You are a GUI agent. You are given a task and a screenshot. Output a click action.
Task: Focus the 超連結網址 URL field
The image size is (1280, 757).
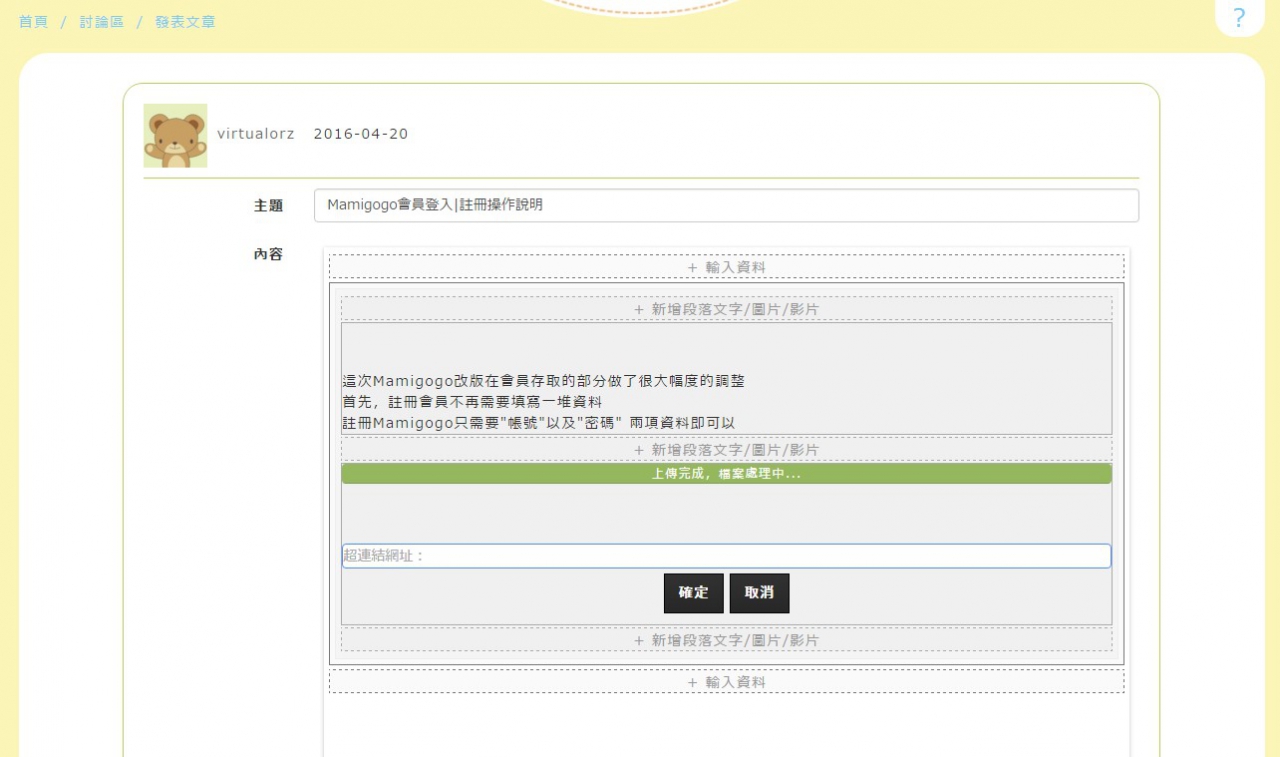click(x=726, y=556)
